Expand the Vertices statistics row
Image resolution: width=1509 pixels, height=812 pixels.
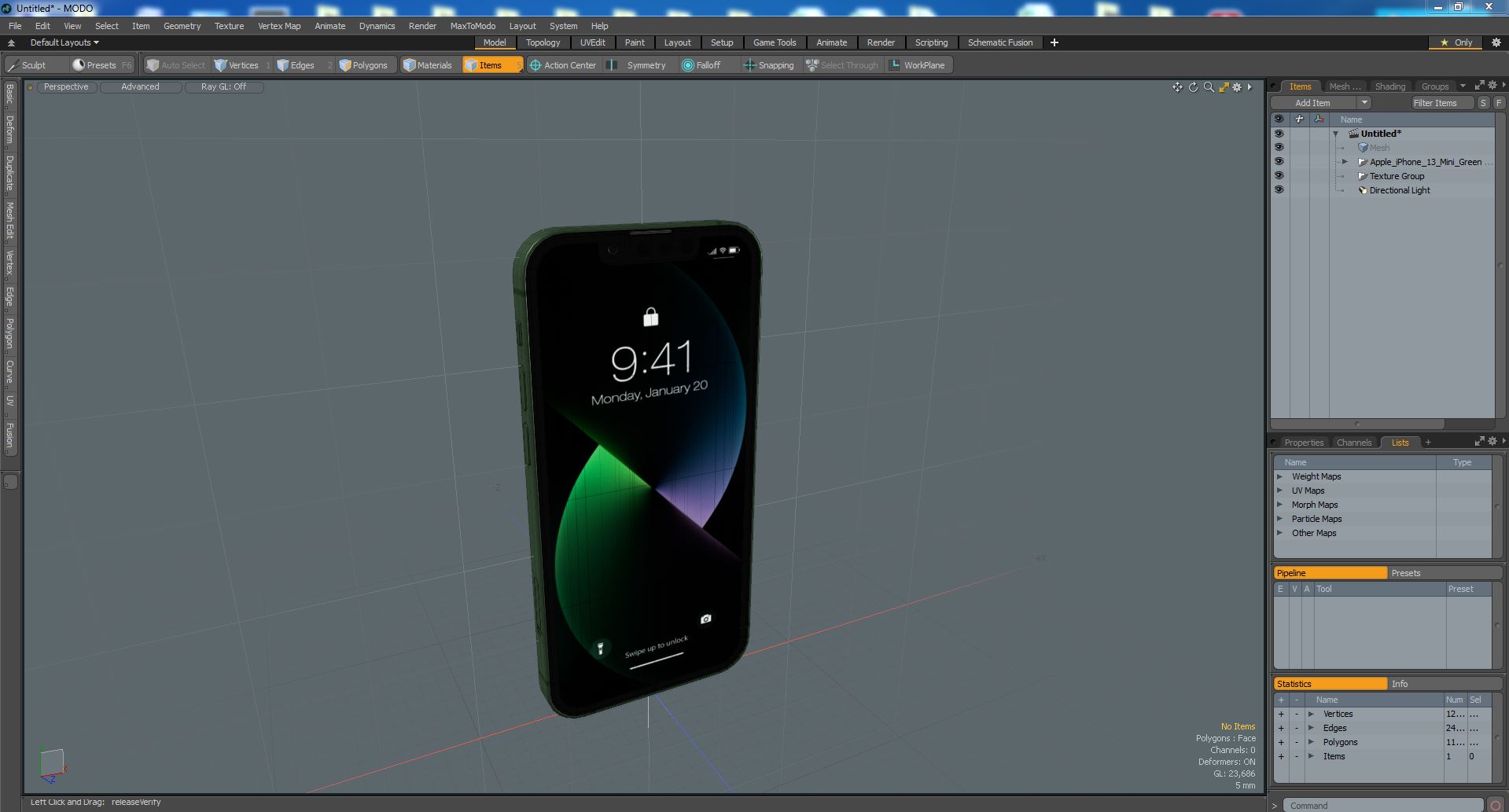(1311, 715)
